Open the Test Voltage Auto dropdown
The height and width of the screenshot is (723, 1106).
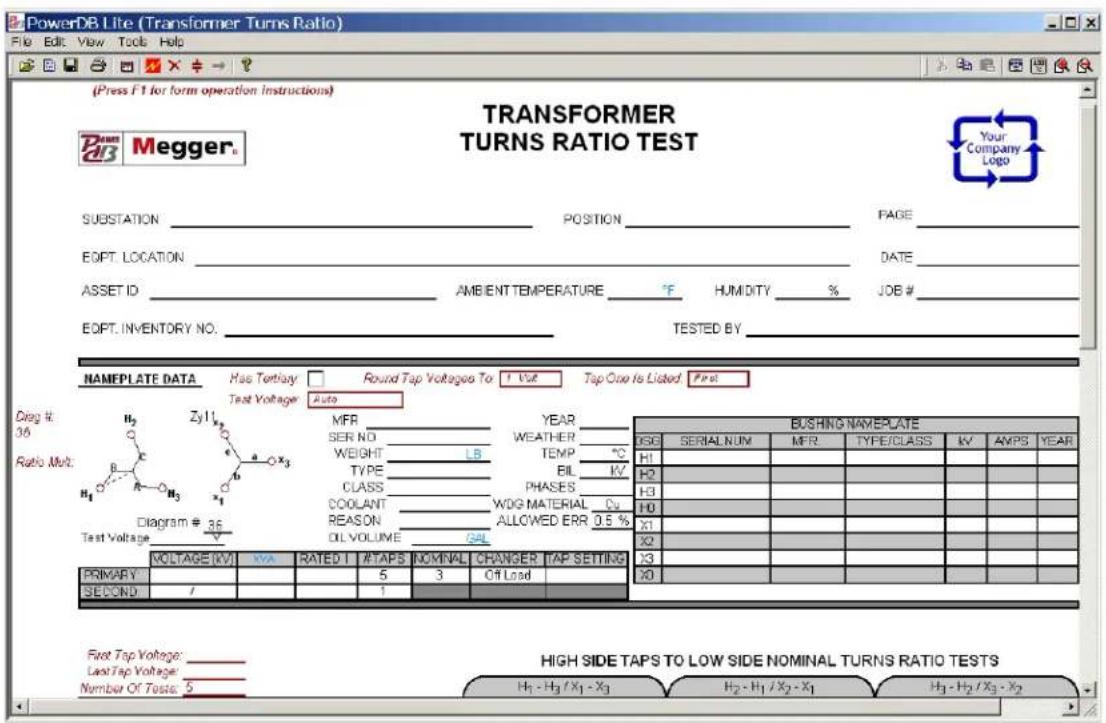[x=356, y=400]
